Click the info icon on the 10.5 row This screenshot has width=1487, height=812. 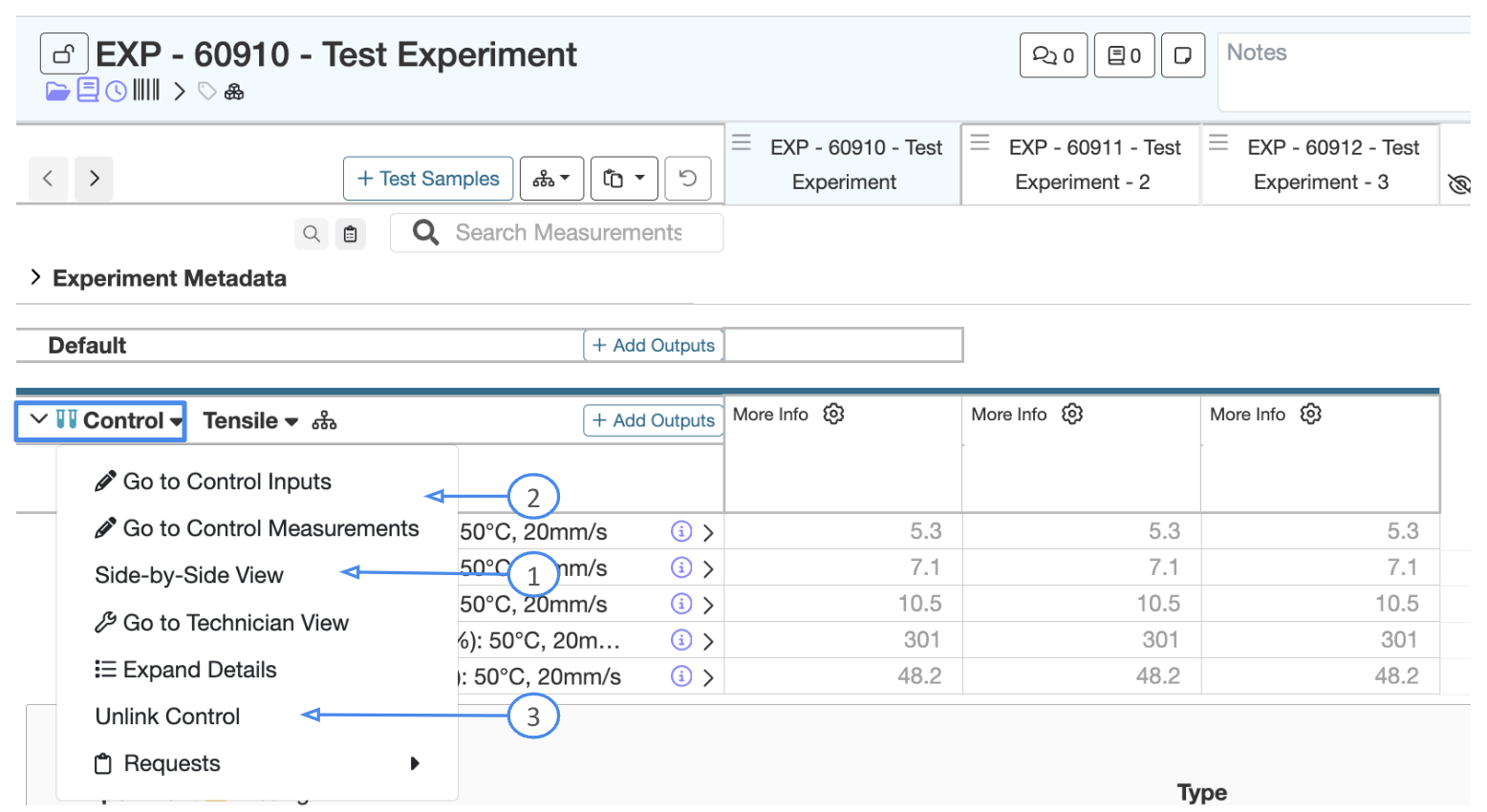coord(681,604)
